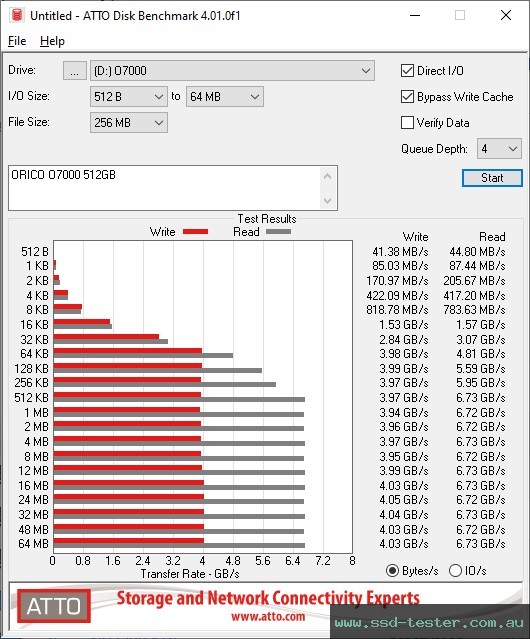Click the 783.63 MB/s read value
The width and height of the screenshot is (530, 639).
point(475,310)
